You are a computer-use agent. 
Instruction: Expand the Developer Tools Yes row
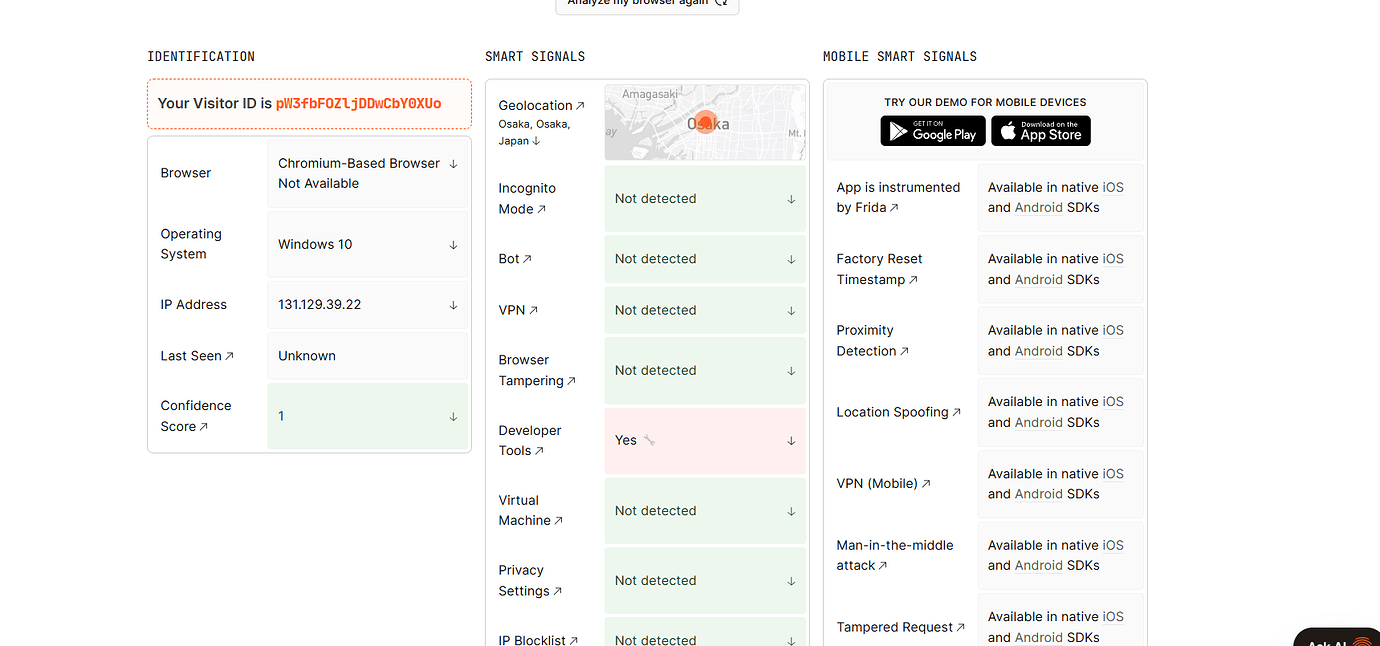pyautogui.click(x=705, y=440)
